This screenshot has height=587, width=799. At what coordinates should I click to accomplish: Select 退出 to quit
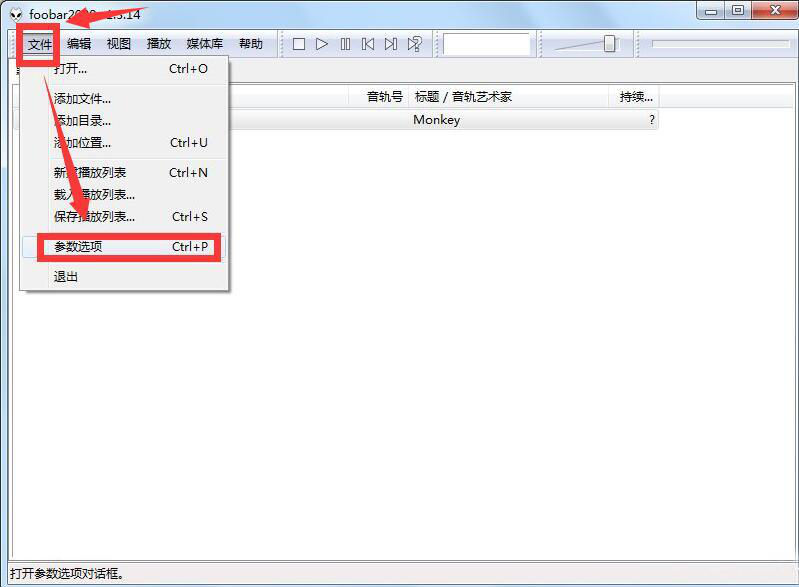click(124, 277)
